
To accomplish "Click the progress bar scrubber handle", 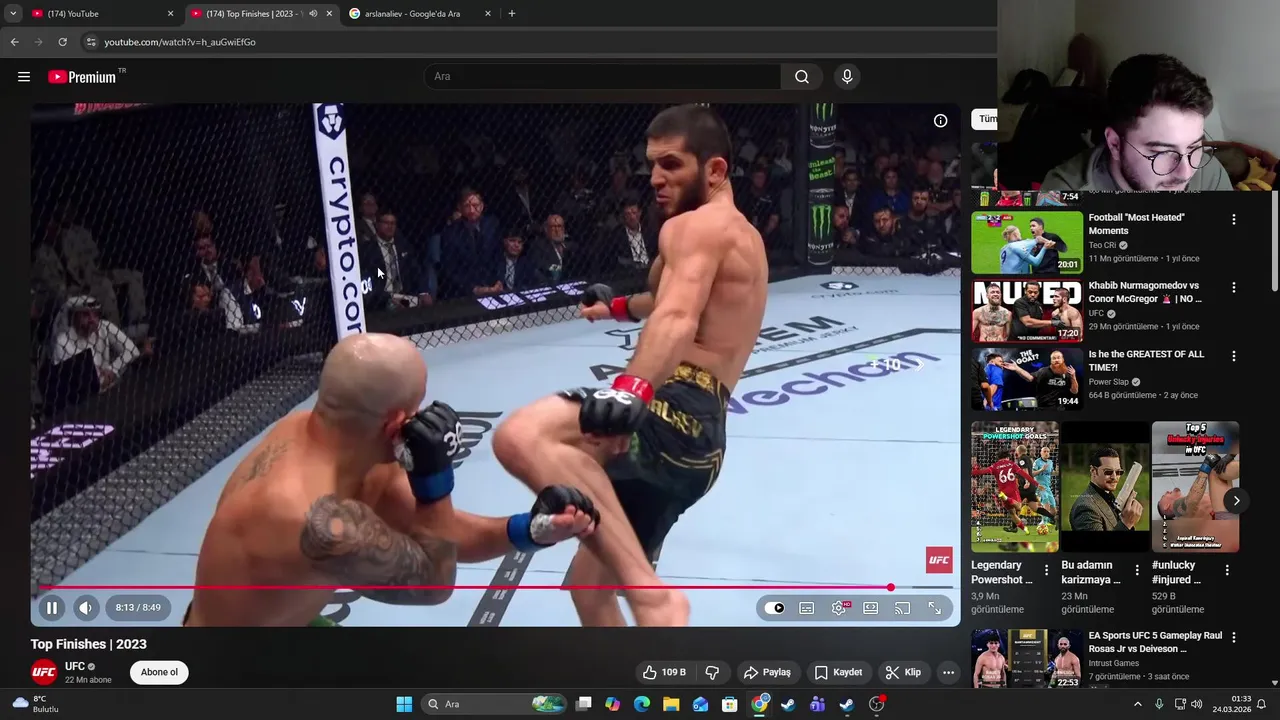I will (x=890, y=588).
